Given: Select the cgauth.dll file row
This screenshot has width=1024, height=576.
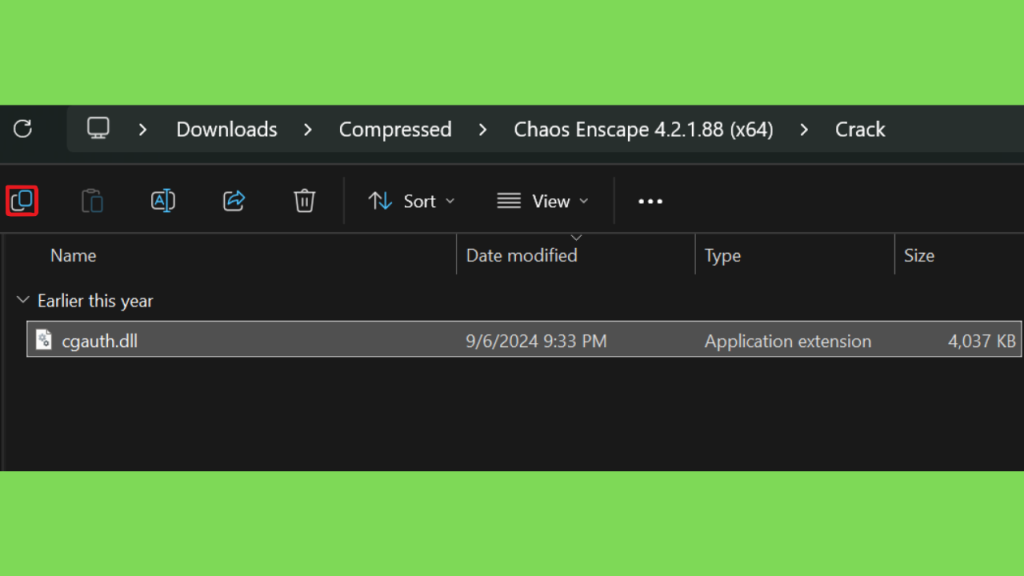Looking at the screenshot, I should coord(524,339).
